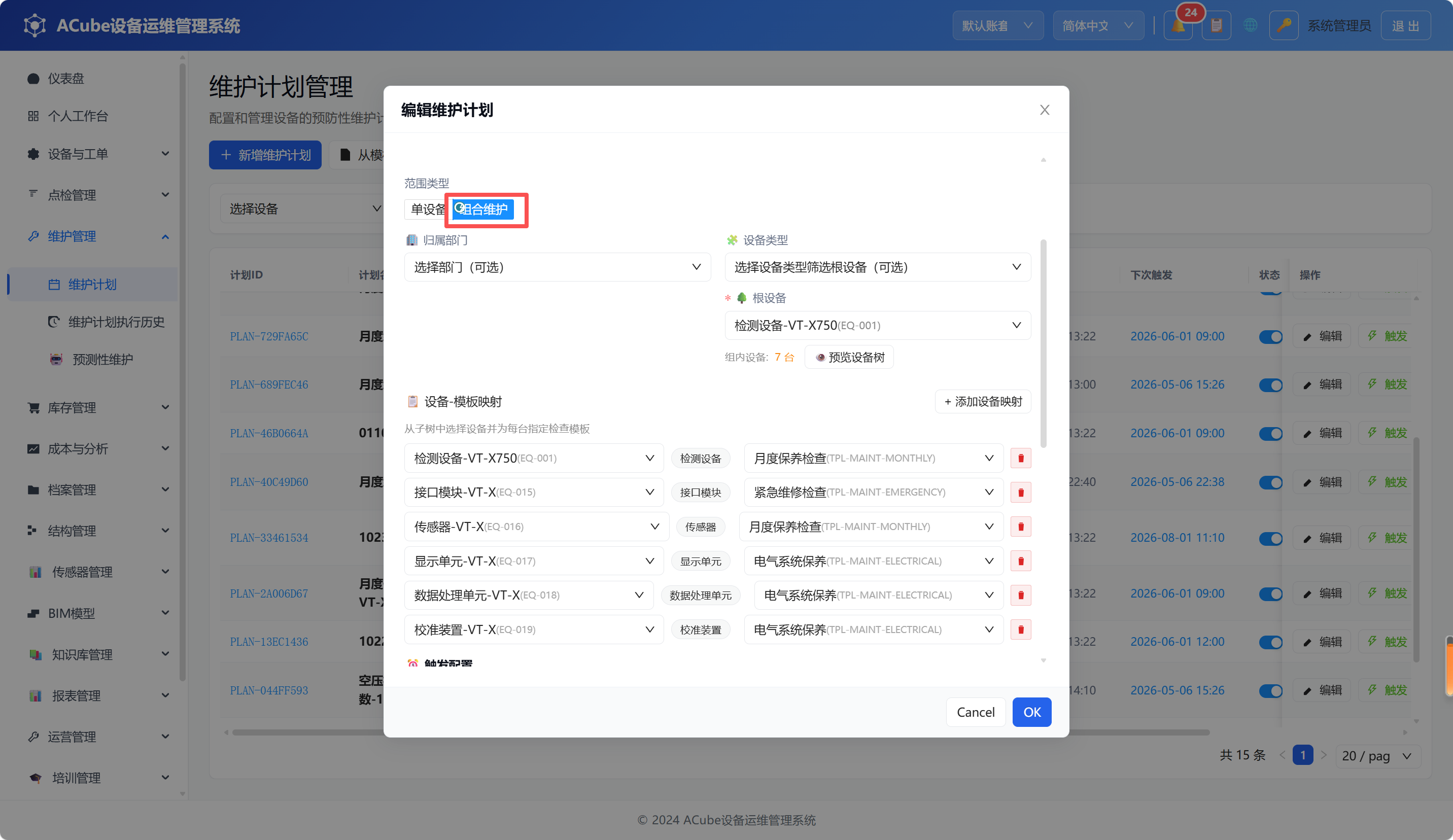Click the globe icon in header

click(x=1250, y=25)
